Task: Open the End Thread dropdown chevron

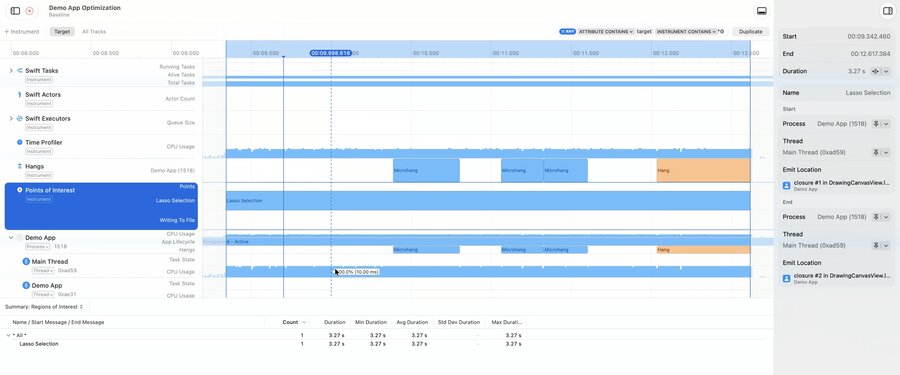Action: tap(886, 245)
